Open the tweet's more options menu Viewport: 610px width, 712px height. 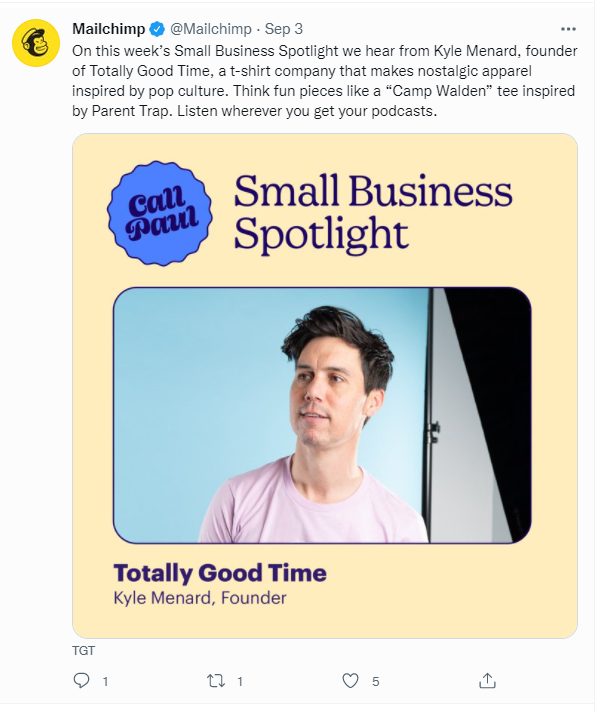coord(570,29)
